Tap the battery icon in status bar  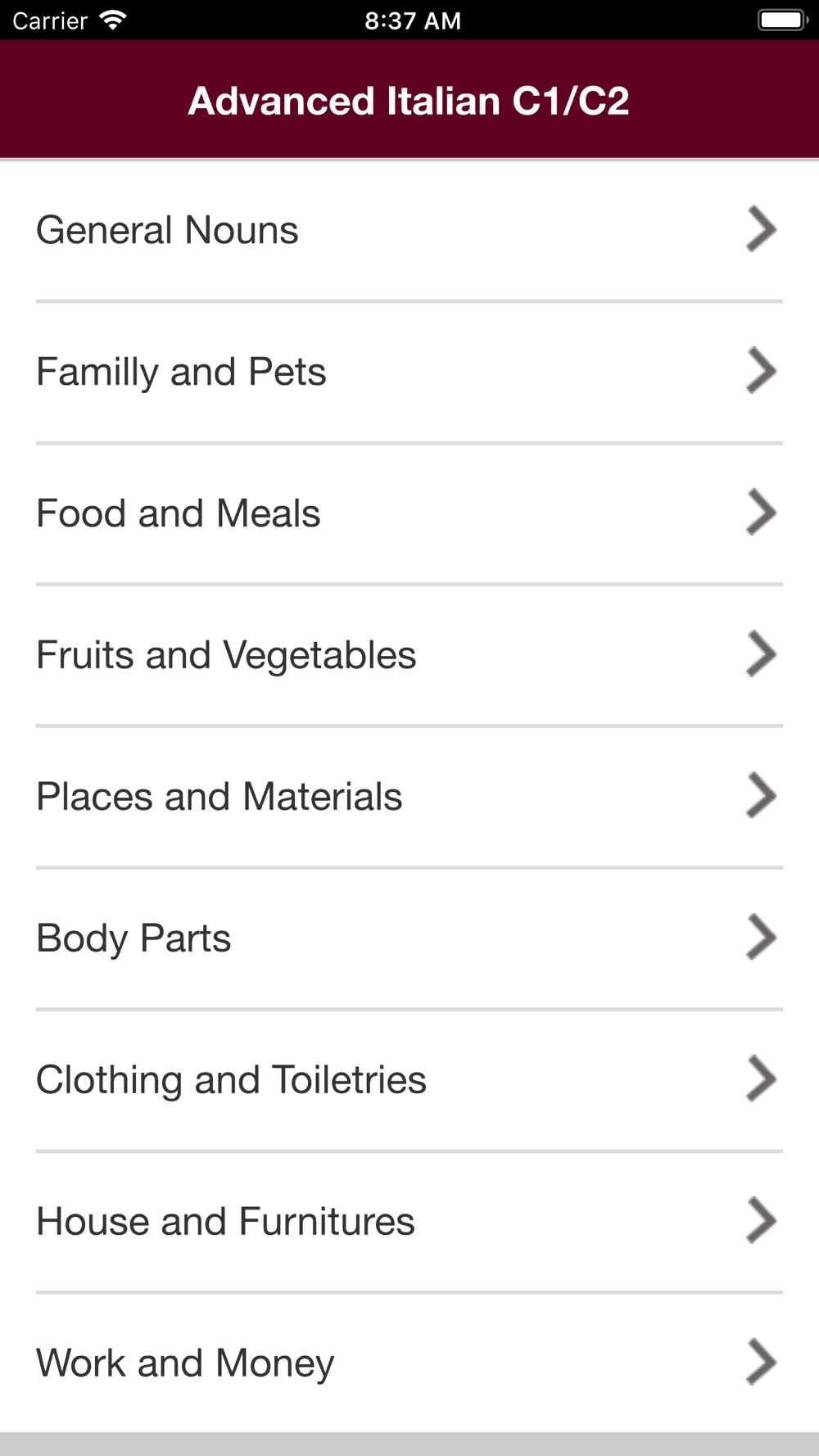783,20
